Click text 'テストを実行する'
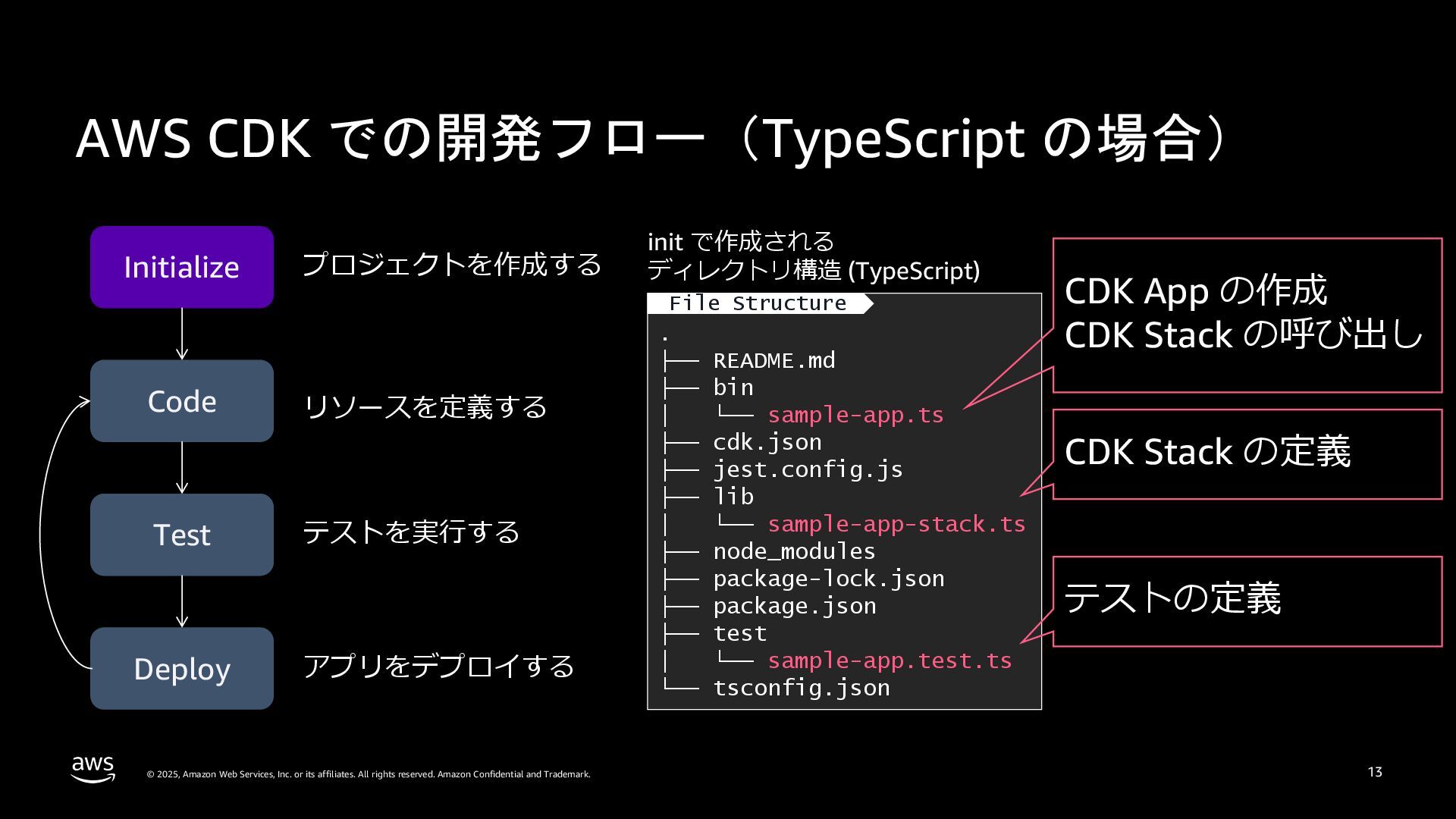The image size is (1456, 819). pyautogui.click(x=411, y=532)
